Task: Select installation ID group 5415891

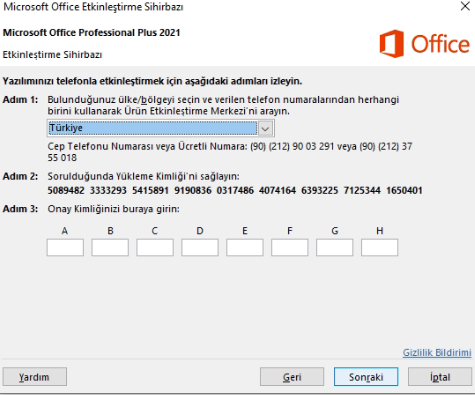Action: tap(150, 191)
